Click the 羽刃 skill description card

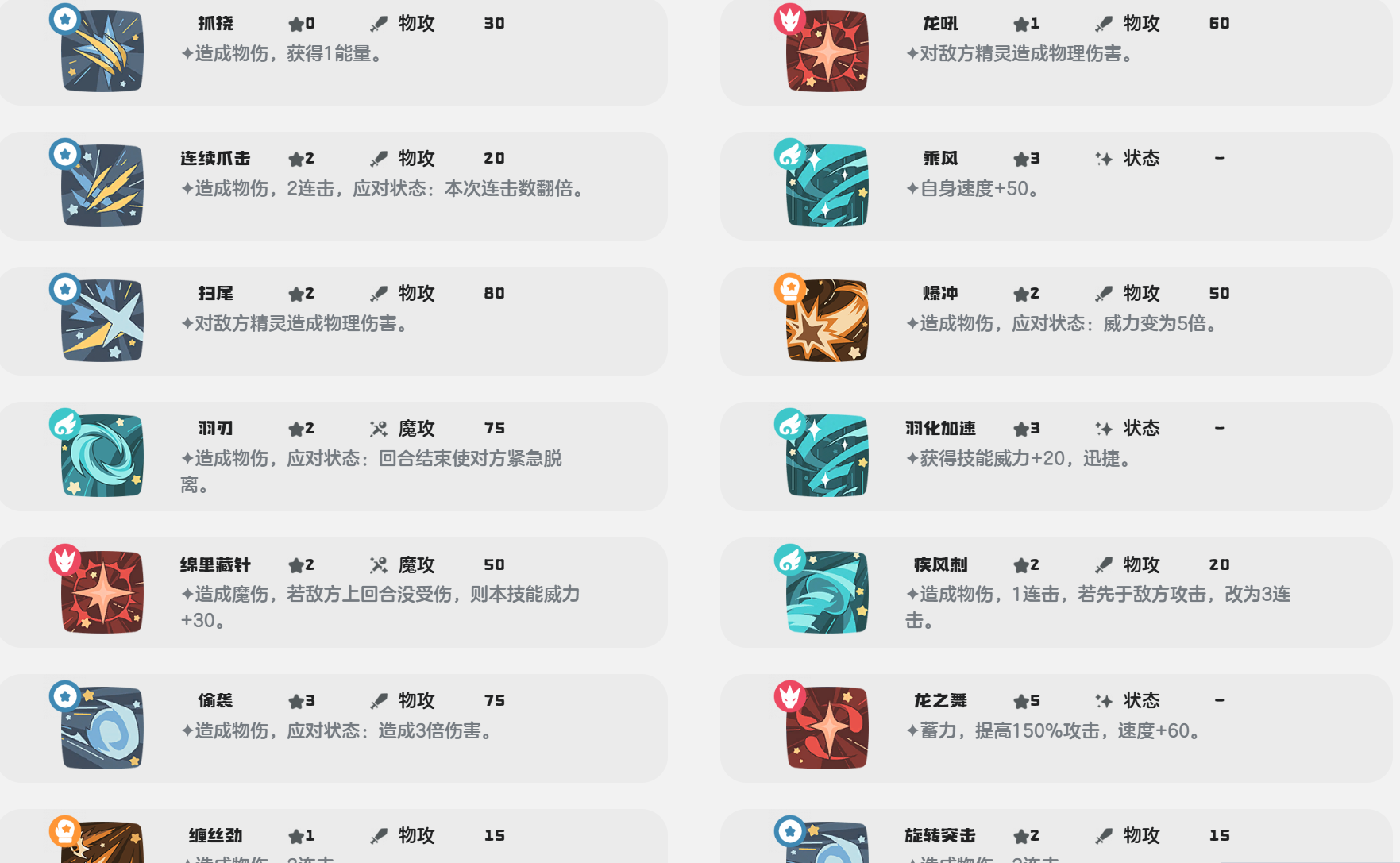click(x=334, y=457)
